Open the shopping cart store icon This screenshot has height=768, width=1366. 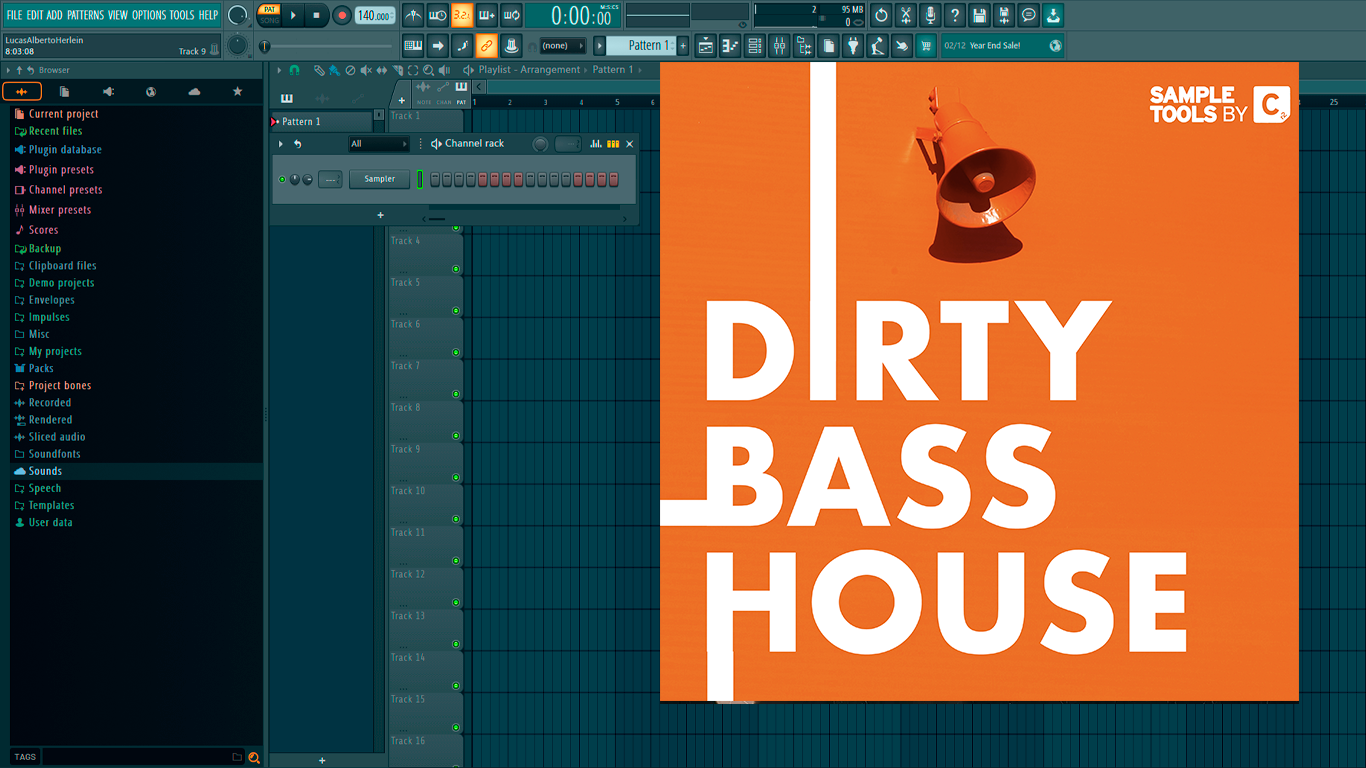(926, 45)
